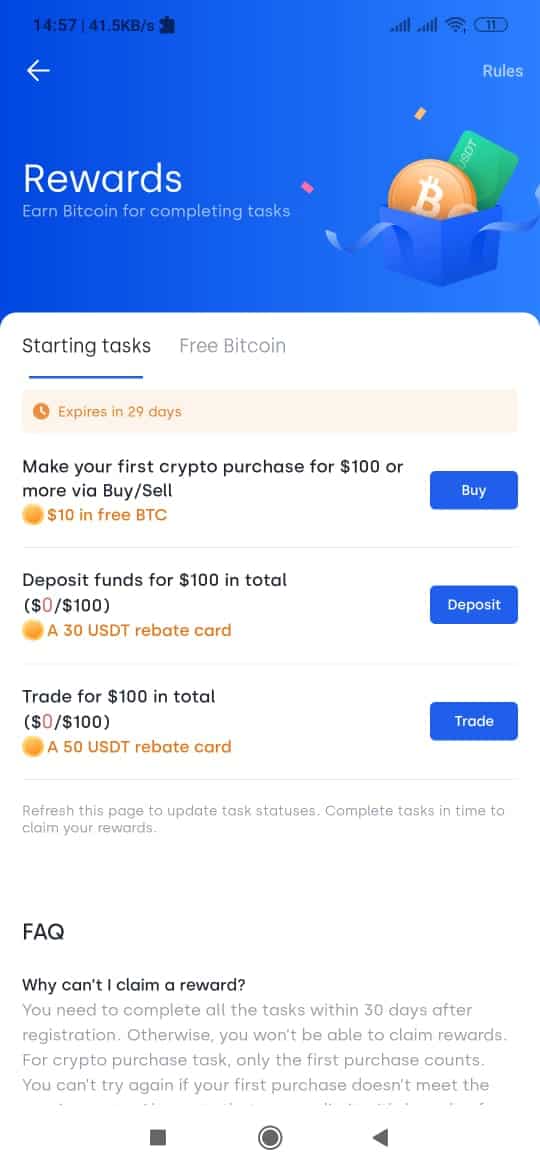This screenshot has width=540, height=1170.
Task: Select the first crypto purchase task text
Action: (213, 478)
